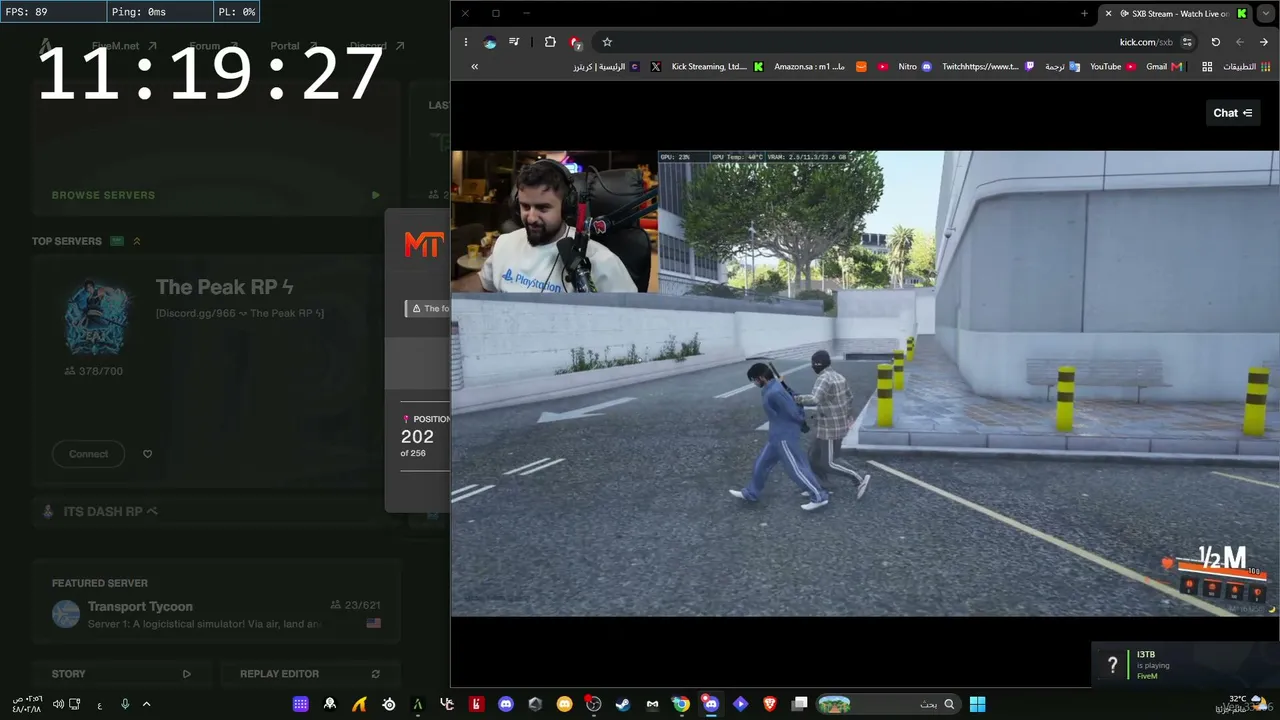
Task: Open Task View from the taskbar
Action: 799,704
